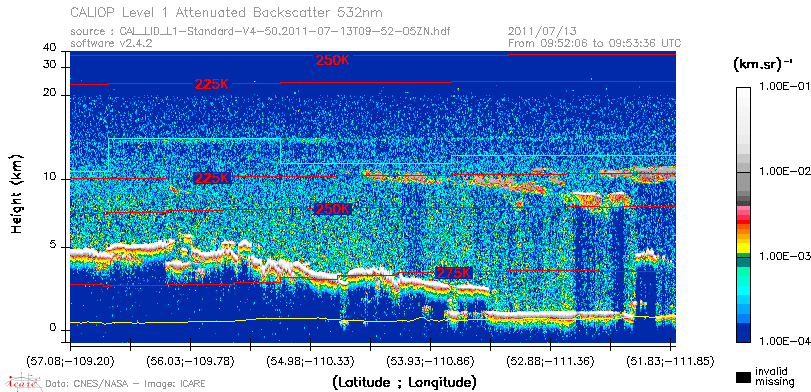The image size is (811, 392).
Task: Click the ICARE logo
Action: click(x=23, y=383)
